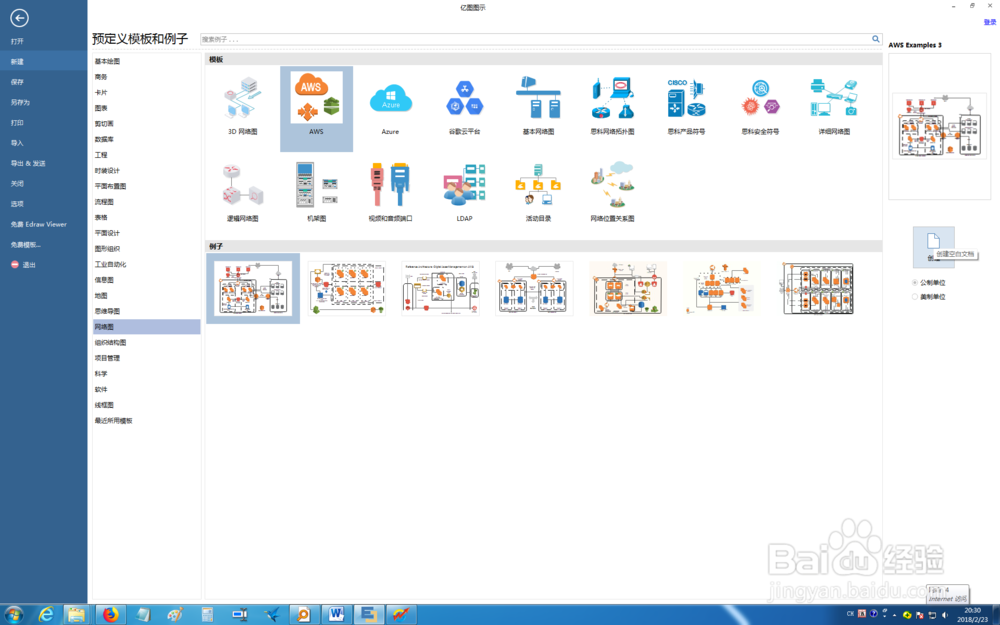Open Word from the taskbar
The width and height of the screenshot is (1000, 625).
pos(336,615)
